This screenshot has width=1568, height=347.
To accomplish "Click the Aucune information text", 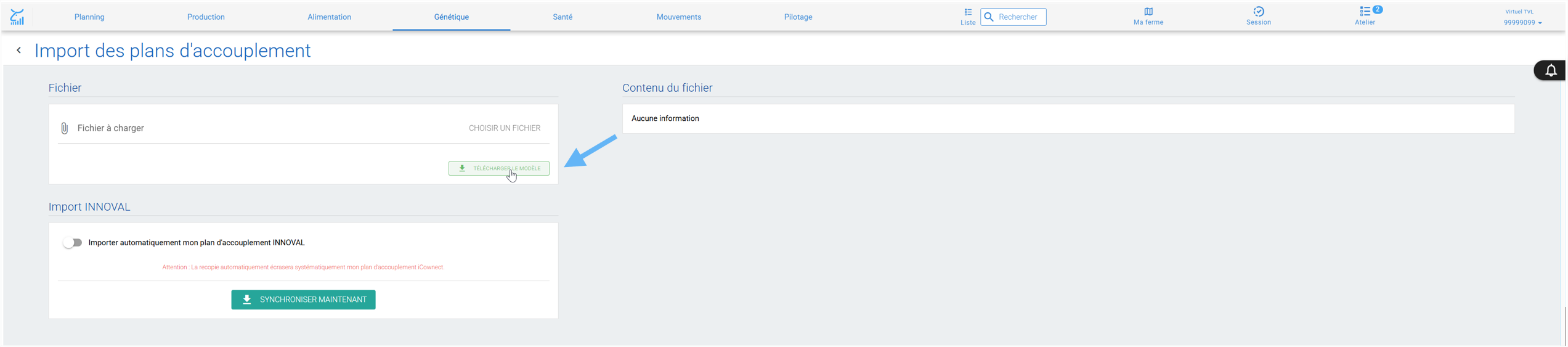I will pos(665,118).
